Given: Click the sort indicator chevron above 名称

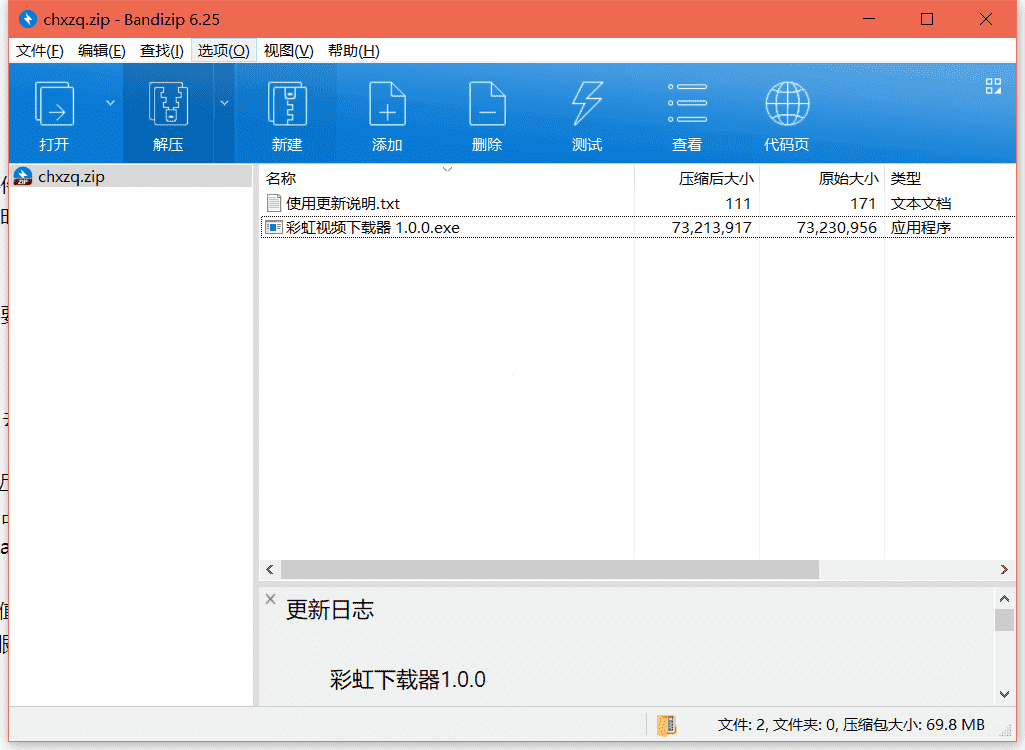Looking at the screenshot, I should coord(447,169).
